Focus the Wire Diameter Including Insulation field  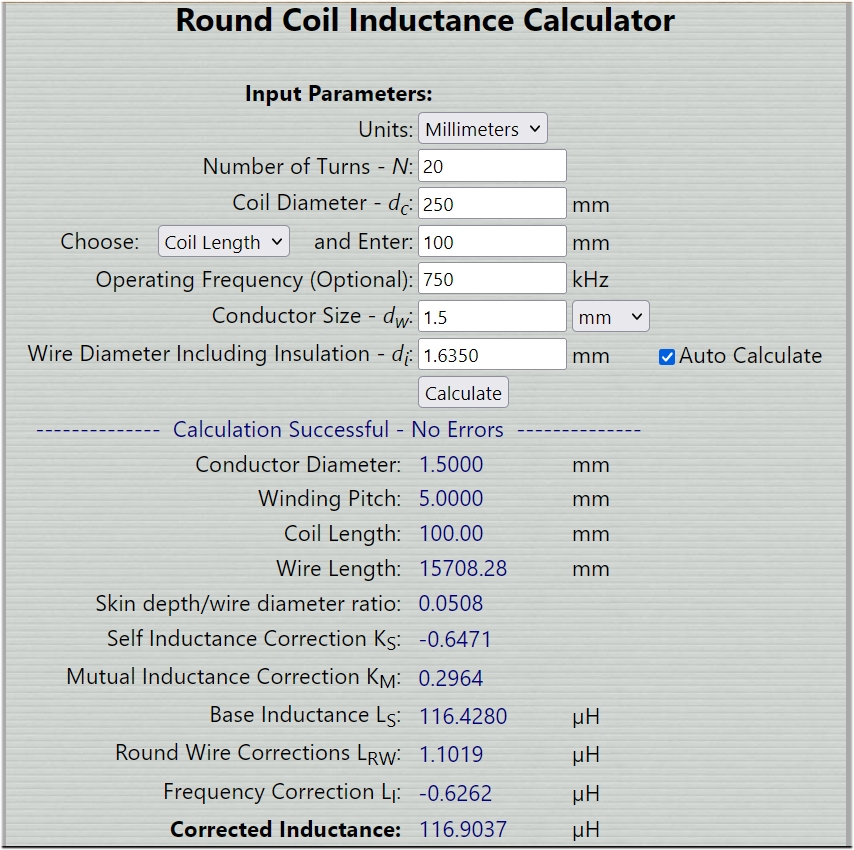coord(492,355)
